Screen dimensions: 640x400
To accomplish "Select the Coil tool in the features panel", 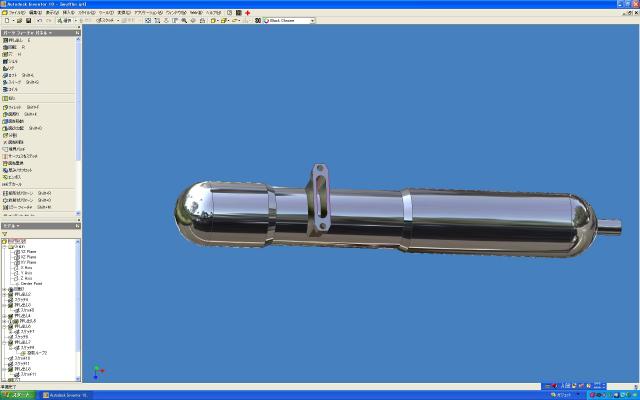I will (x=16, y=88).
